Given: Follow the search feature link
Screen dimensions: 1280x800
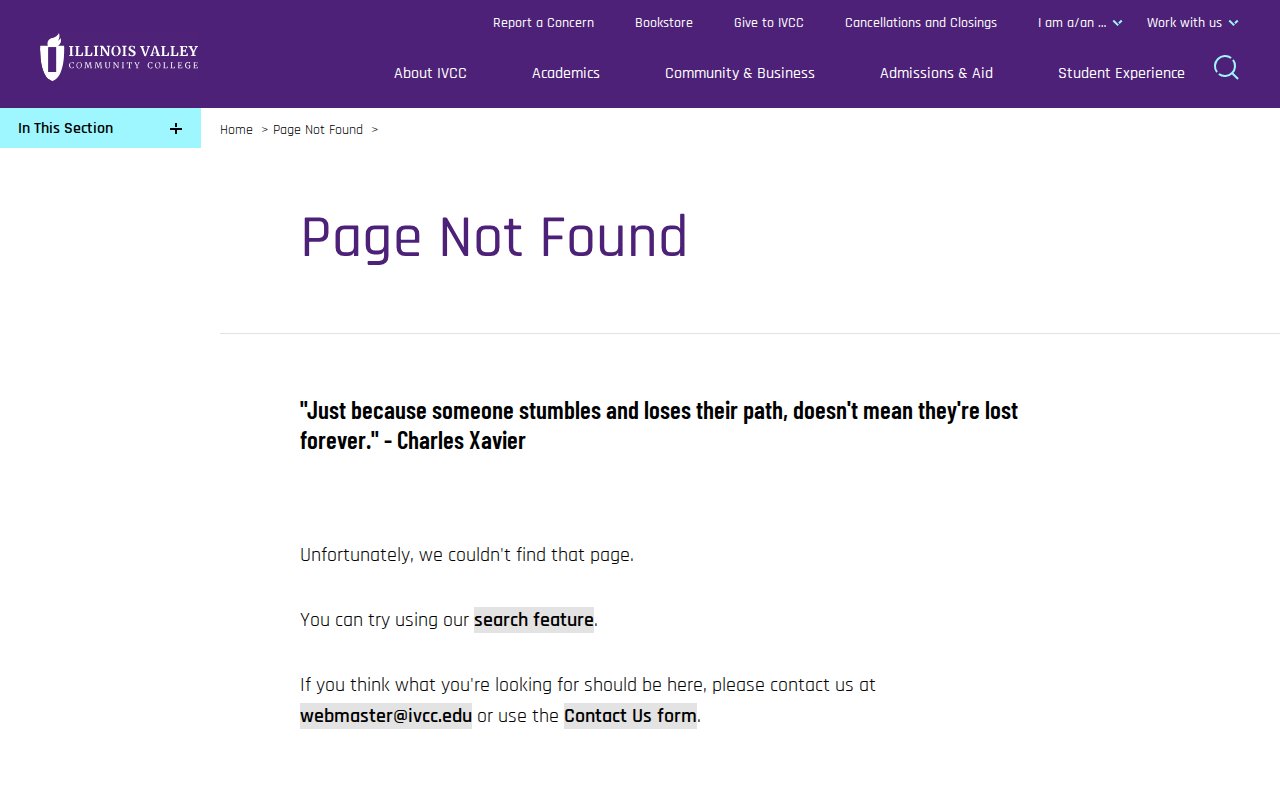Looking at the screenshot, I should pyautogui.click(x=534, y=620).
